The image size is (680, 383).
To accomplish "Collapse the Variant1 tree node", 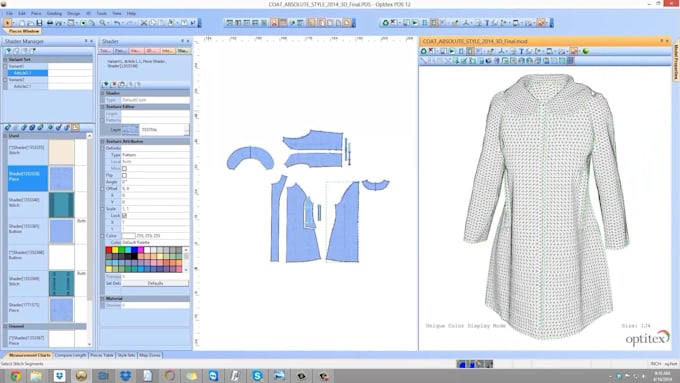I will 5,66.
